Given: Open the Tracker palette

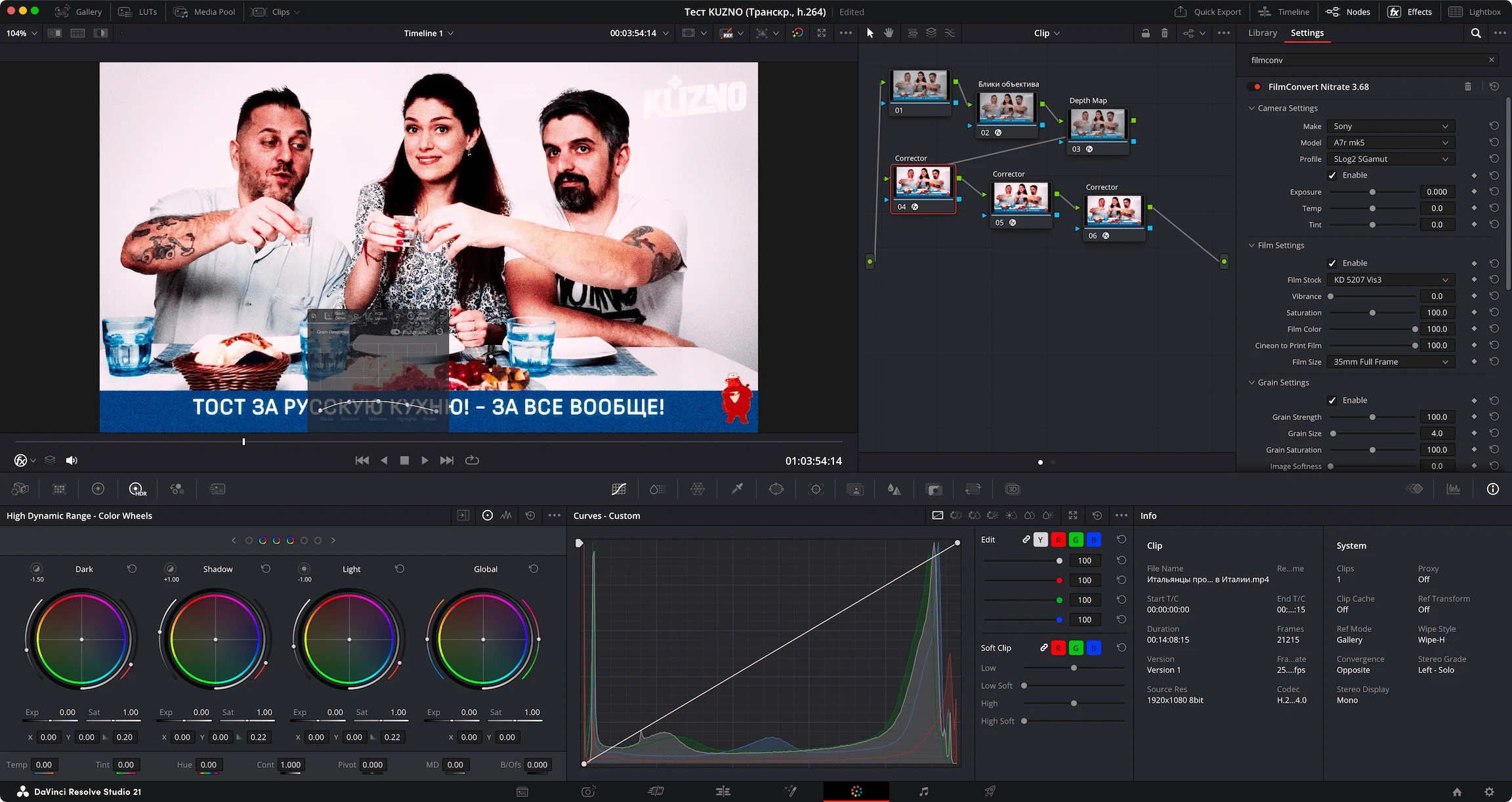Looking at the screenshot, I should tap(816, 489).
